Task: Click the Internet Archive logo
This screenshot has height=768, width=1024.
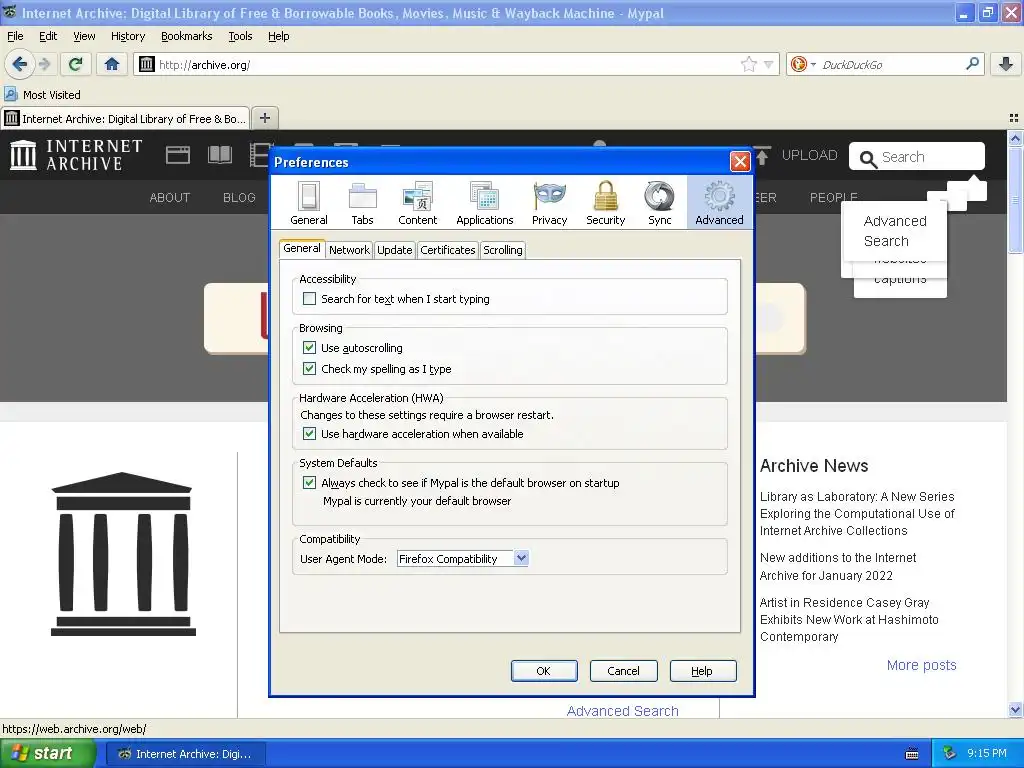Action: tap(76, 155)
